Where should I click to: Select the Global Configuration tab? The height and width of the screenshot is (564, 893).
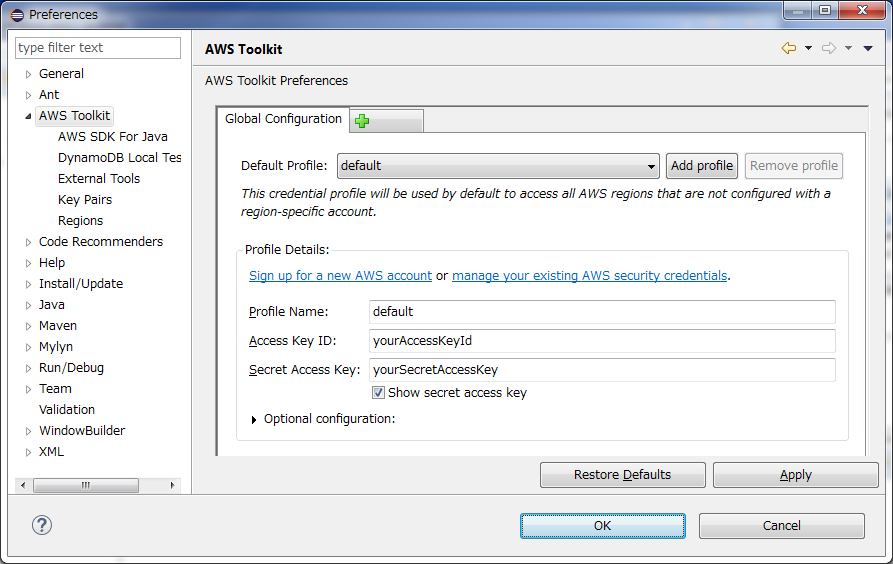(x=283, y=119)
